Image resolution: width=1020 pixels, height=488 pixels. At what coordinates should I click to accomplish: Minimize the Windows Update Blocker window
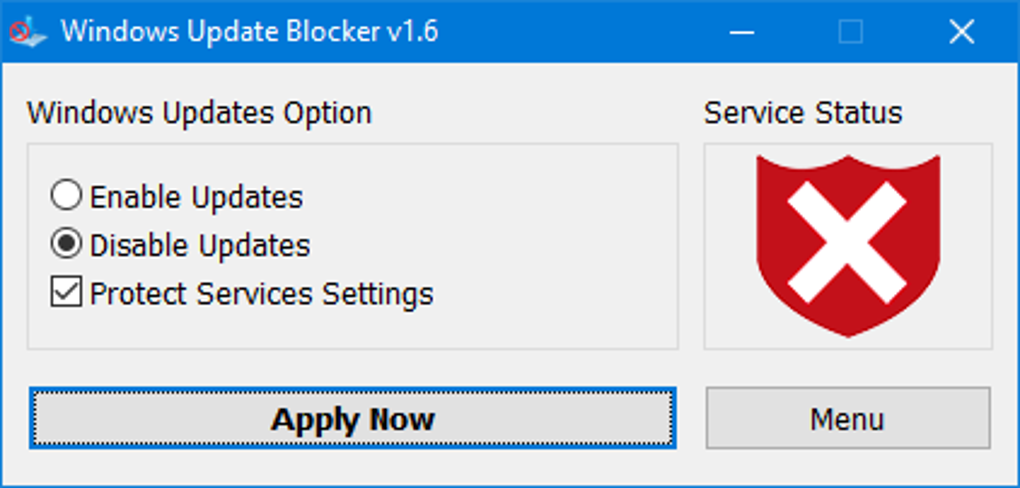[x=742, y=32]
